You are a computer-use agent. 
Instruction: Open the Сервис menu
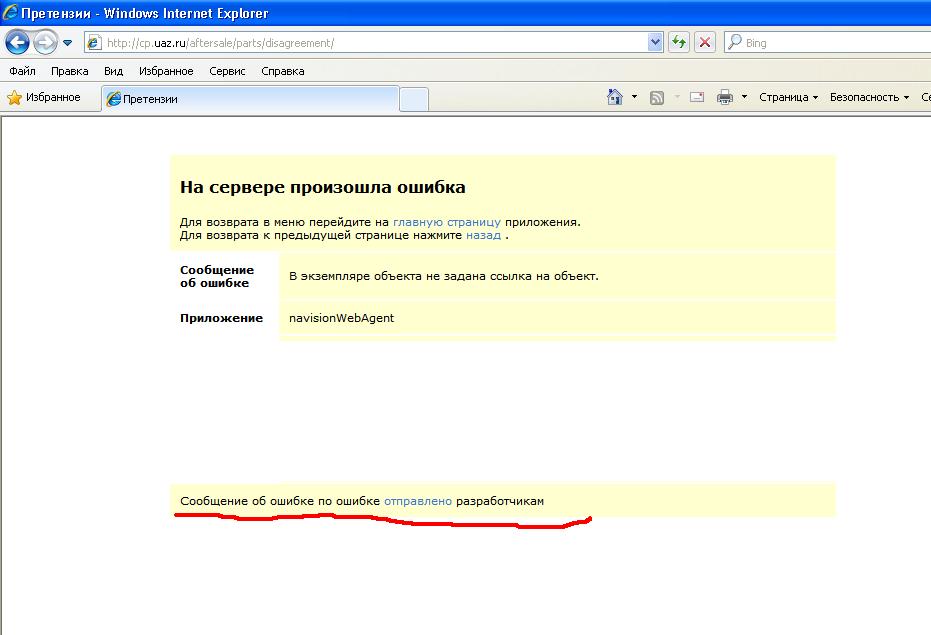[x=227, y=71]
